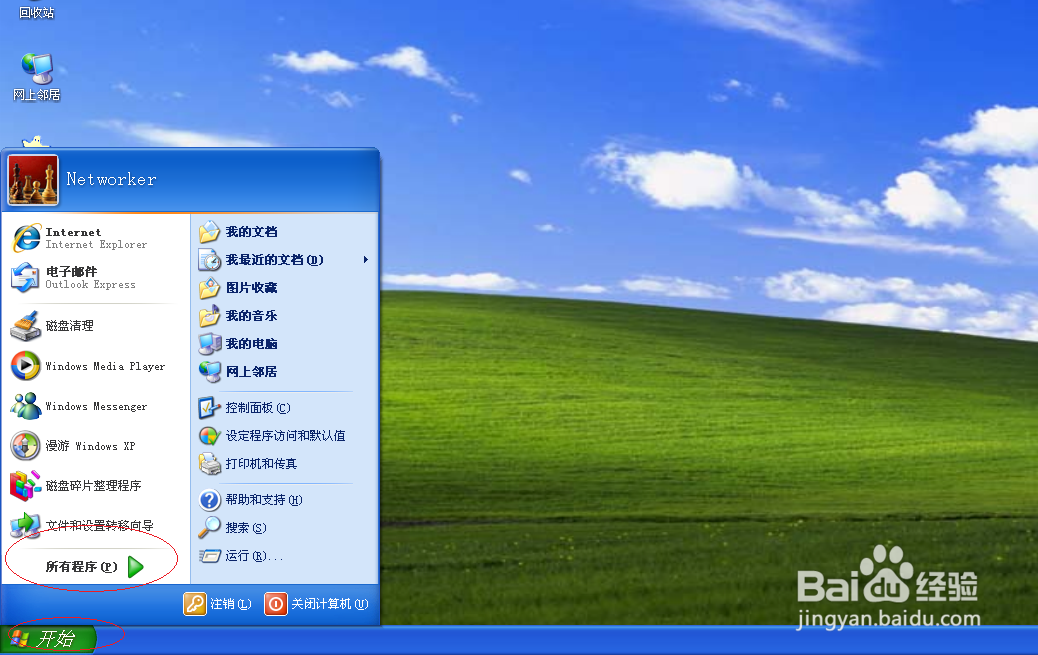Select the 控制面板(C) menu text
This screenshot has width=1038, height=655.
click(258, 408)
